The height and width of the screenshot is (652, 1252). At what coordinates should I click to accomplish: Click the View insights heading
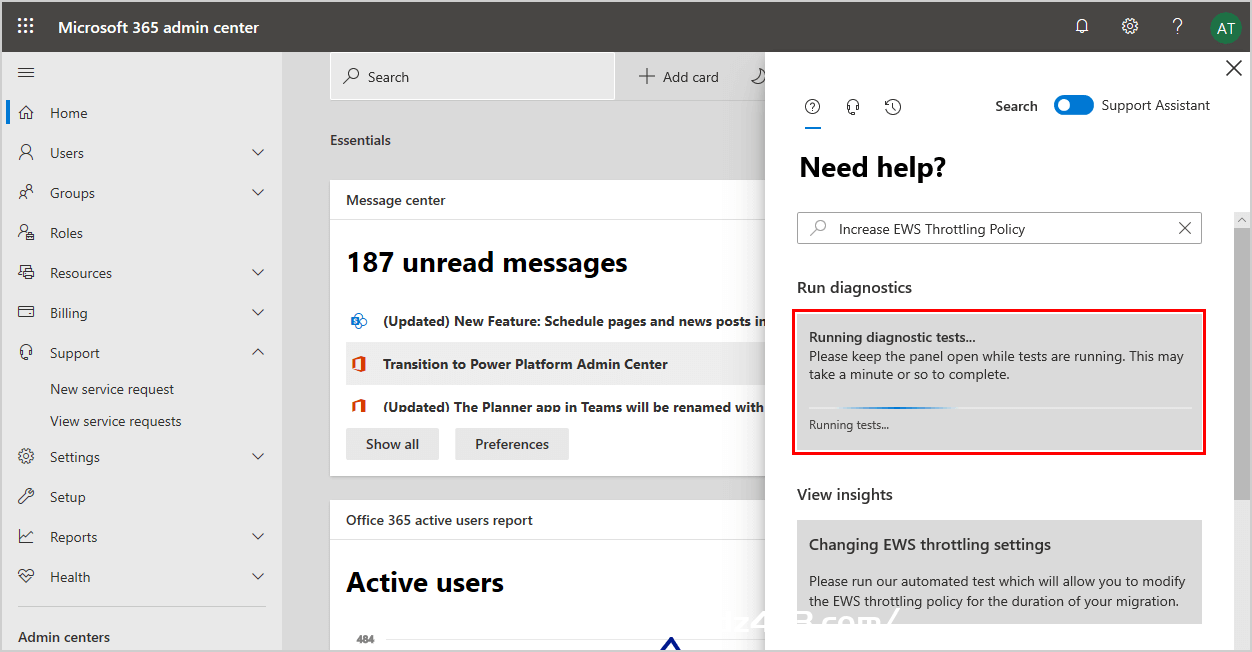pos(845,494)
